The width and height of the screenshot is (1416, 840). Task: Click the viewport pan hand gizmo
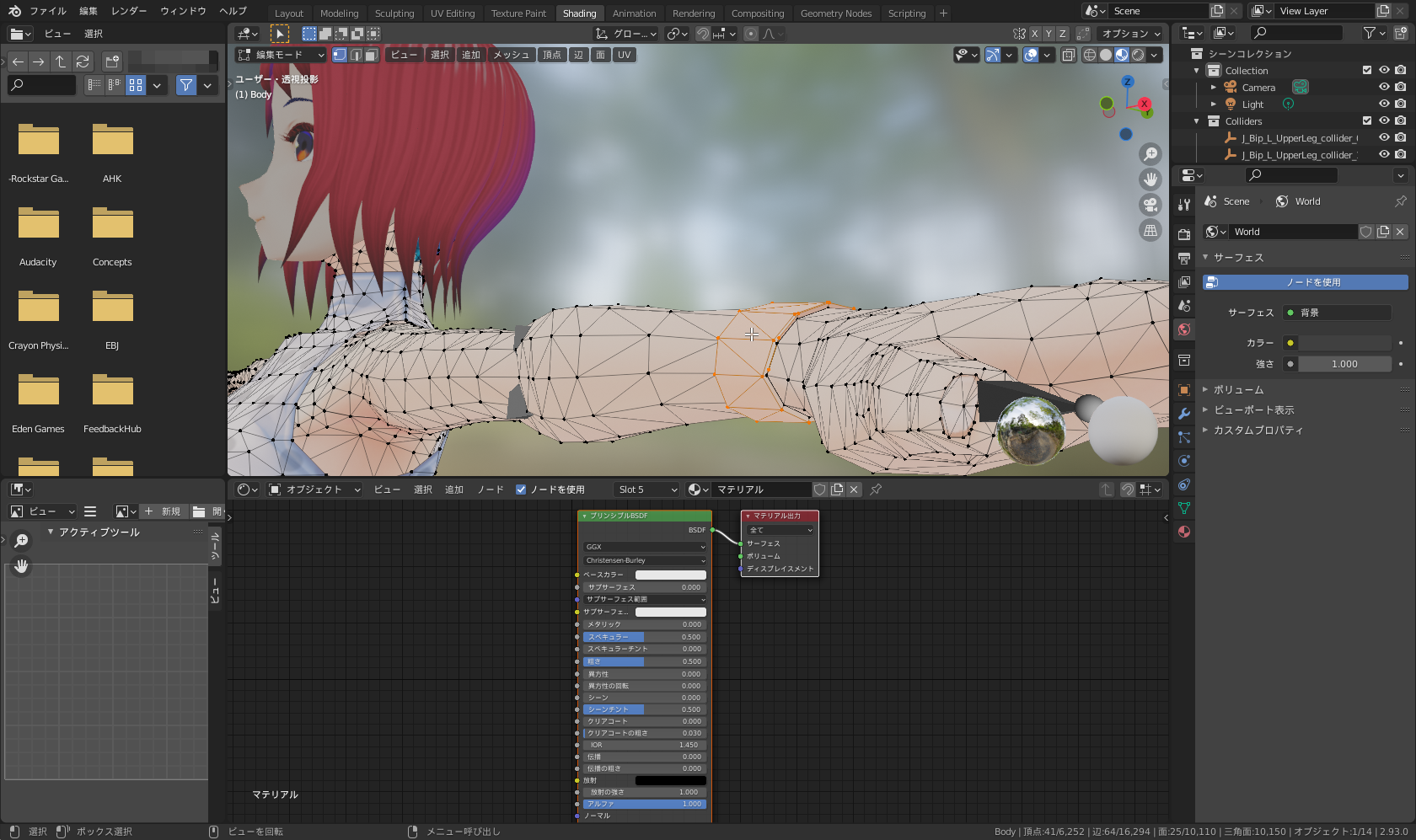[x=1150, y=179]
